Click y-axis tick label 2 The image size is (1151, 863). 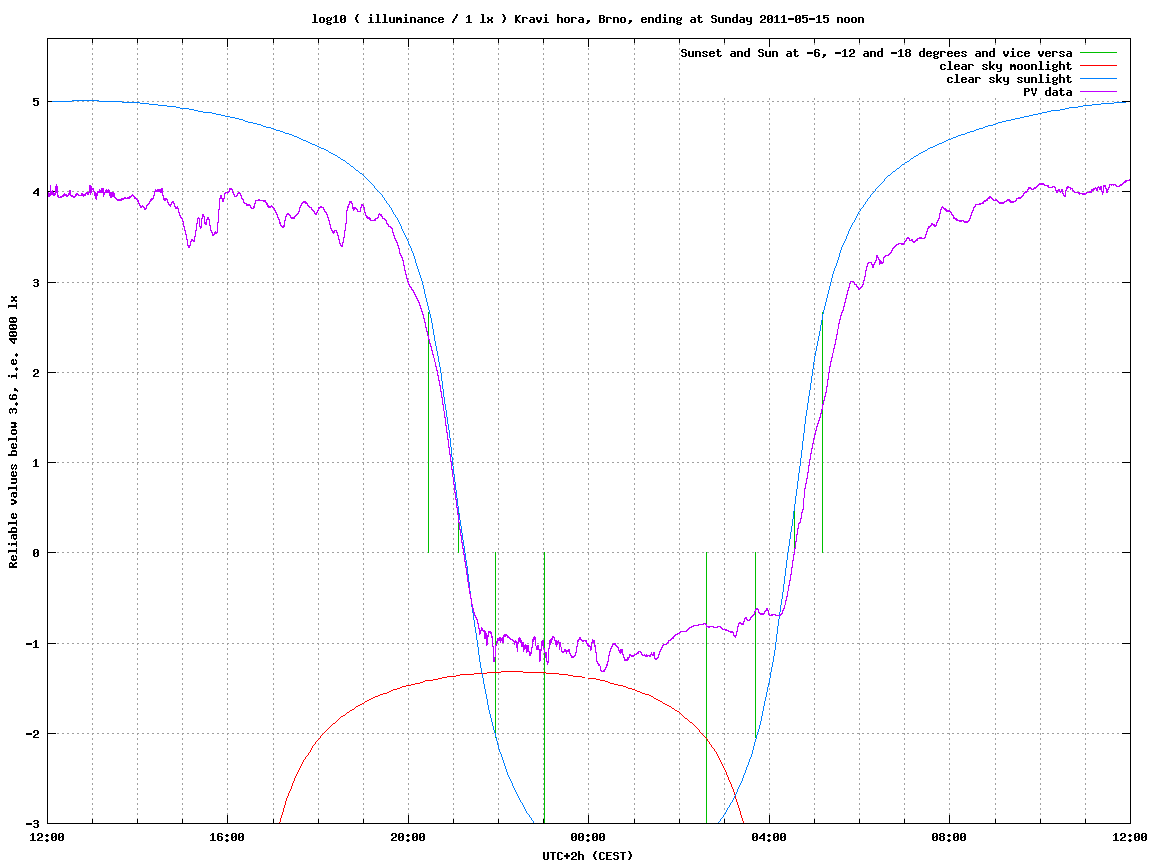click(35, 373)
